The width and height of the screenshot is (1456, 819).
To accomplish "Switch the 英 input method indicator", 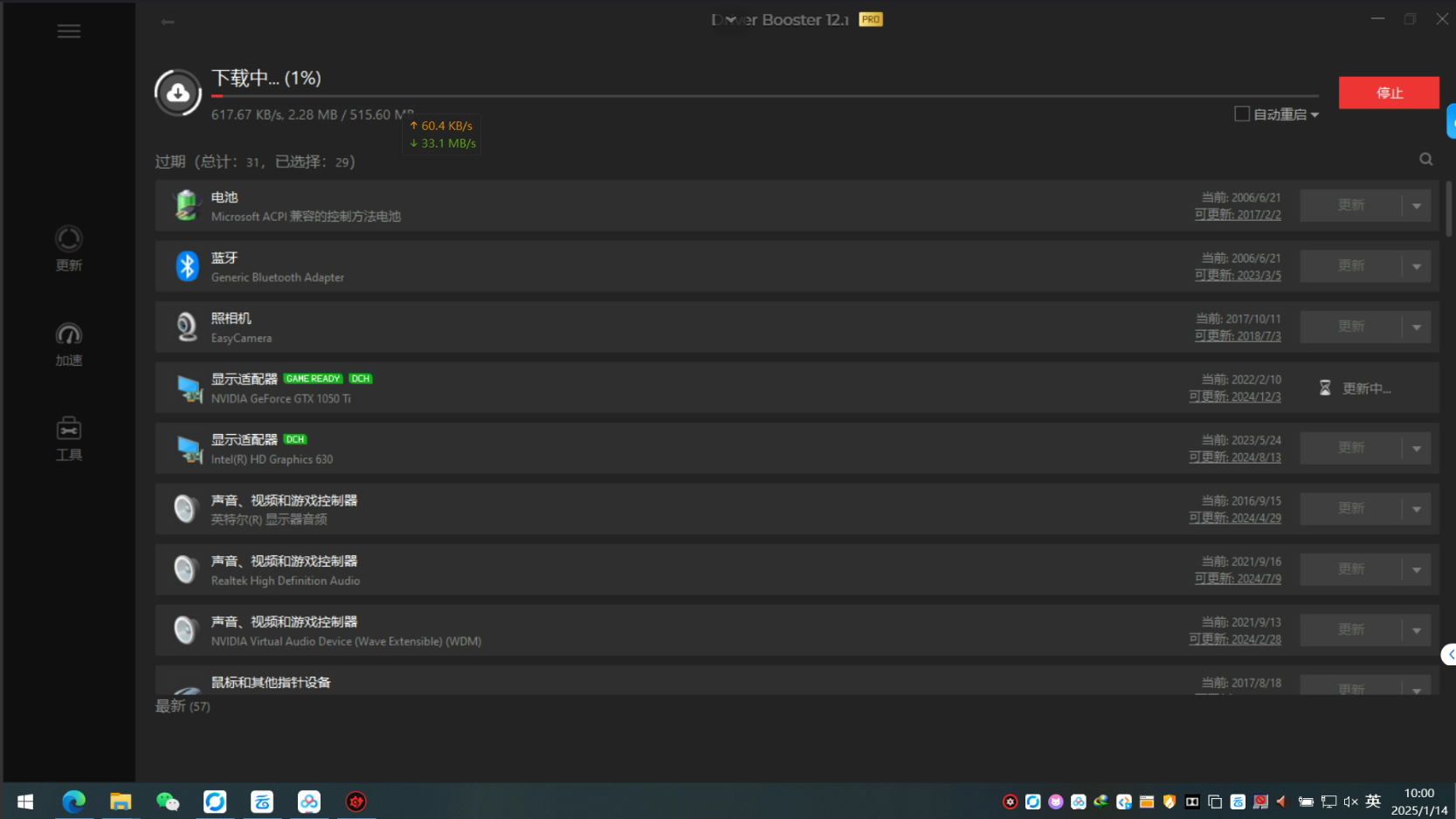I will 1373,801.
